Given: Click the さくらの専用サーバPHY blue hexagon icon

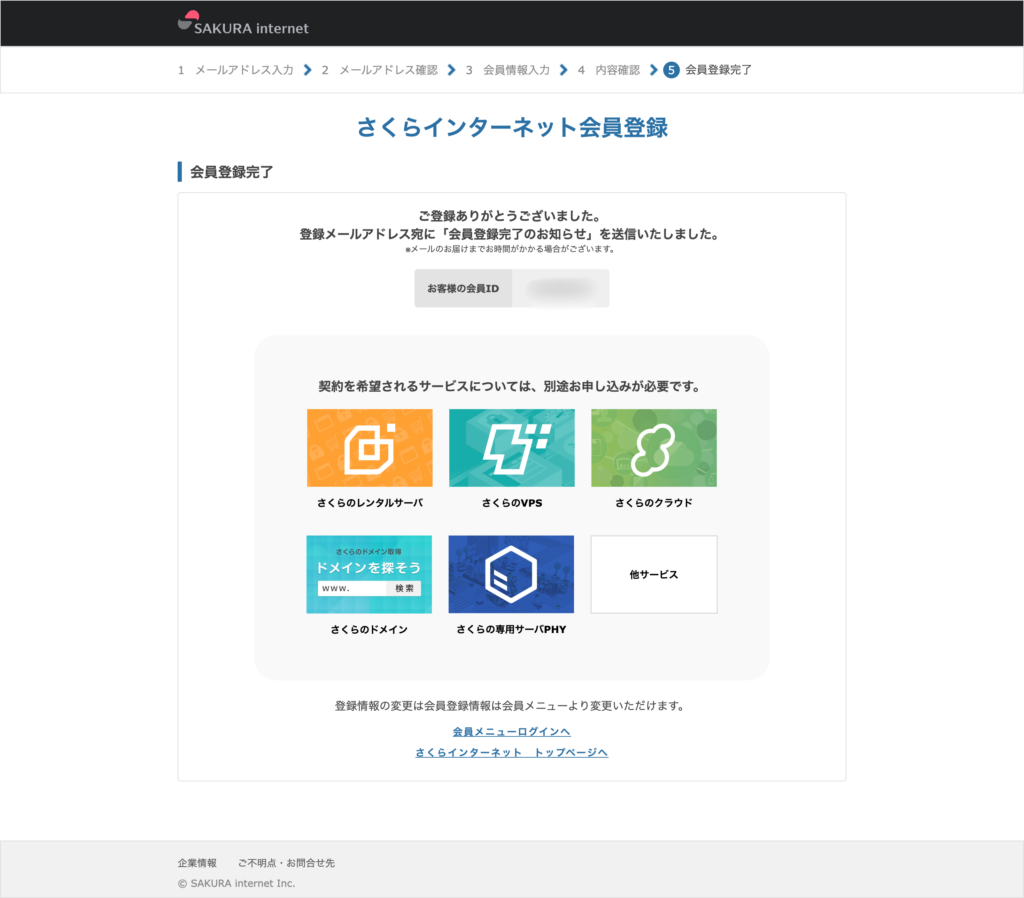Looking at the screenshot, I should coord(511,574).
